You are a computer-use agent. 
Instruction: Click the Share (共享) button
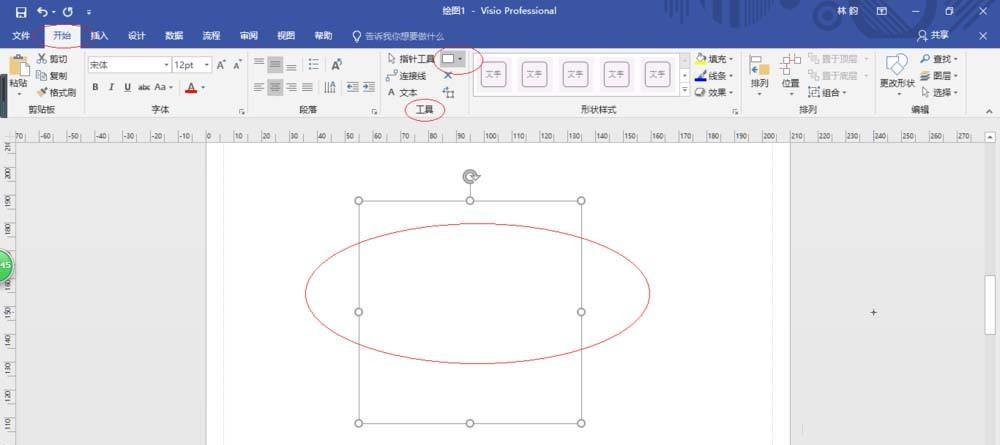point(932,36)
